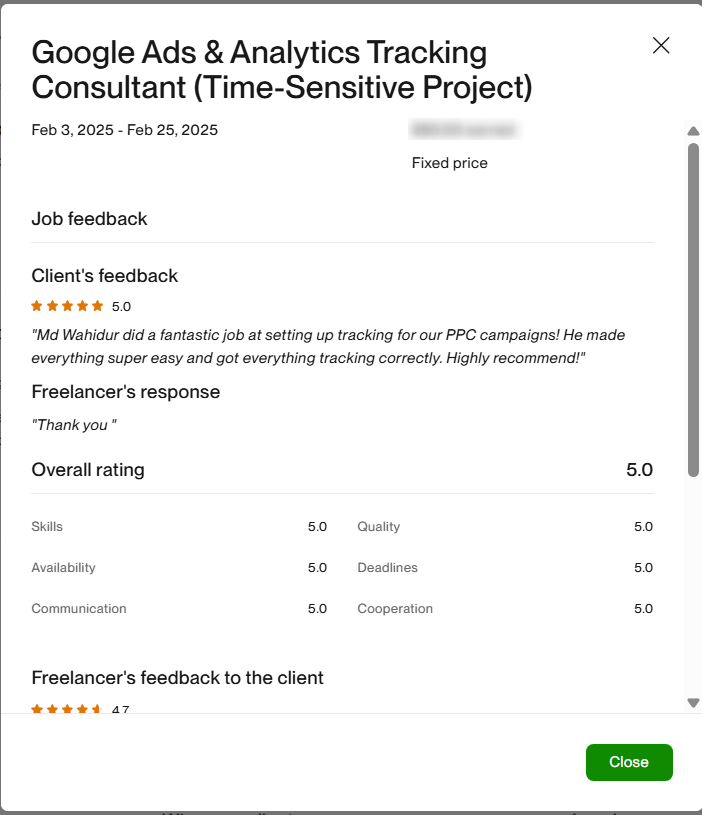Screen dimensions: 702x815
Task: Click the Job feedback section heading
Action: (89, 219)
